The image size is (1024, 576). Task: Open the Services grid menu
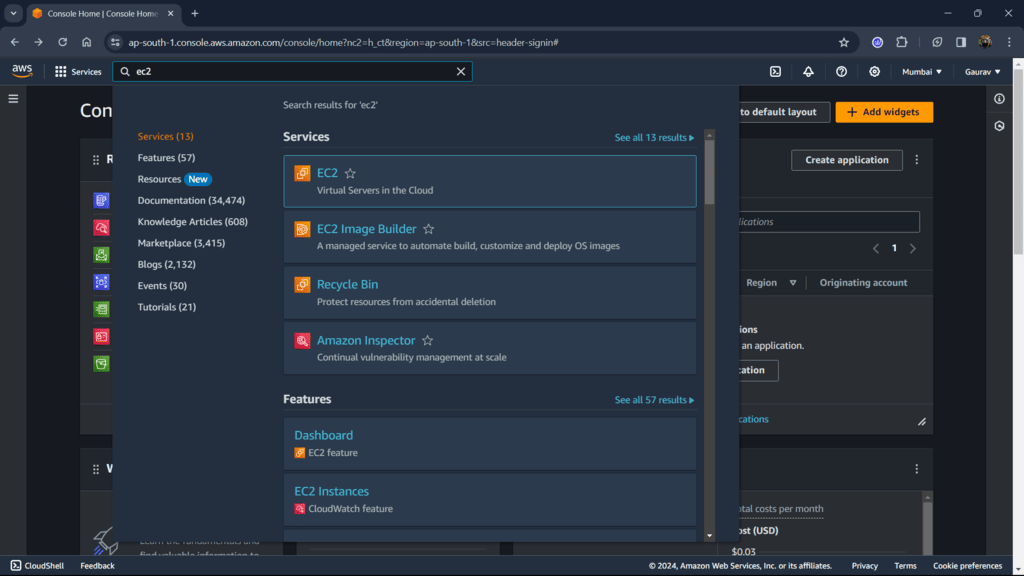click(78, 72)
